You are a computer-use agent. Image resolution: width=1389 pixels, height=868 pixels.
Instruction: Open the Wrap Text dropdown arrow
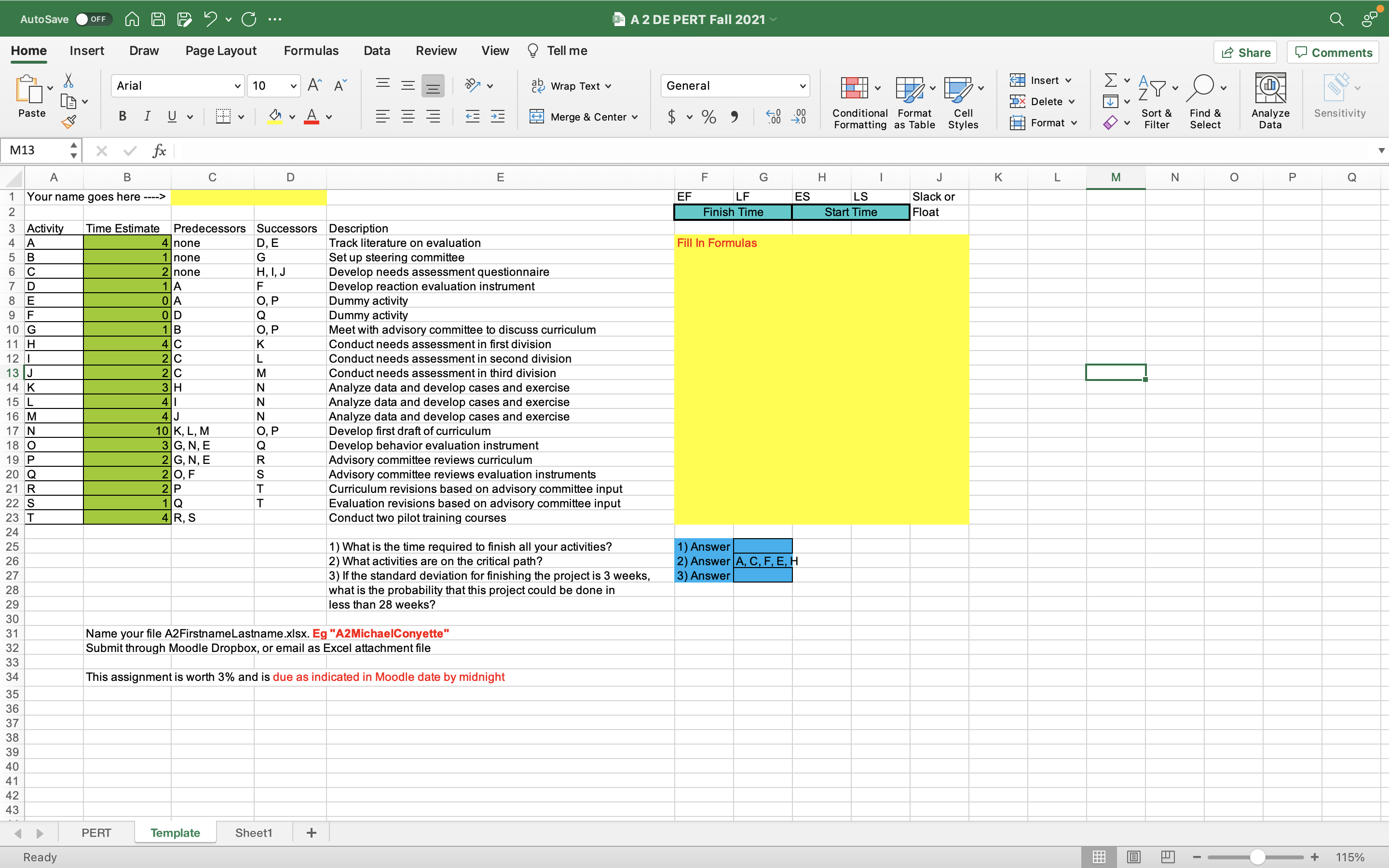pos(608,86)
